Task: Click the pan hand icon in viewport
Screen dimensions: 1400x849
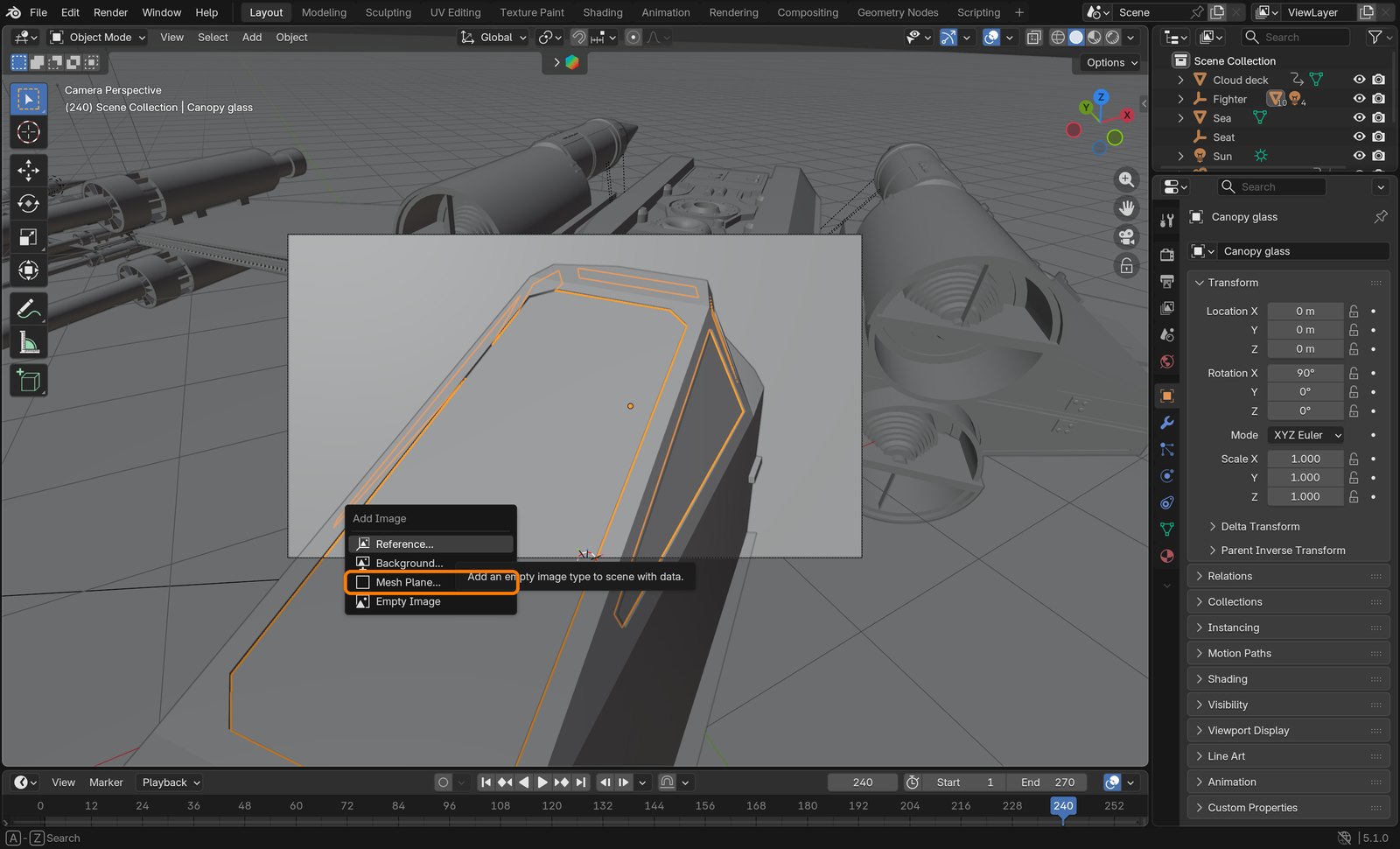Action: [1127, 207]
